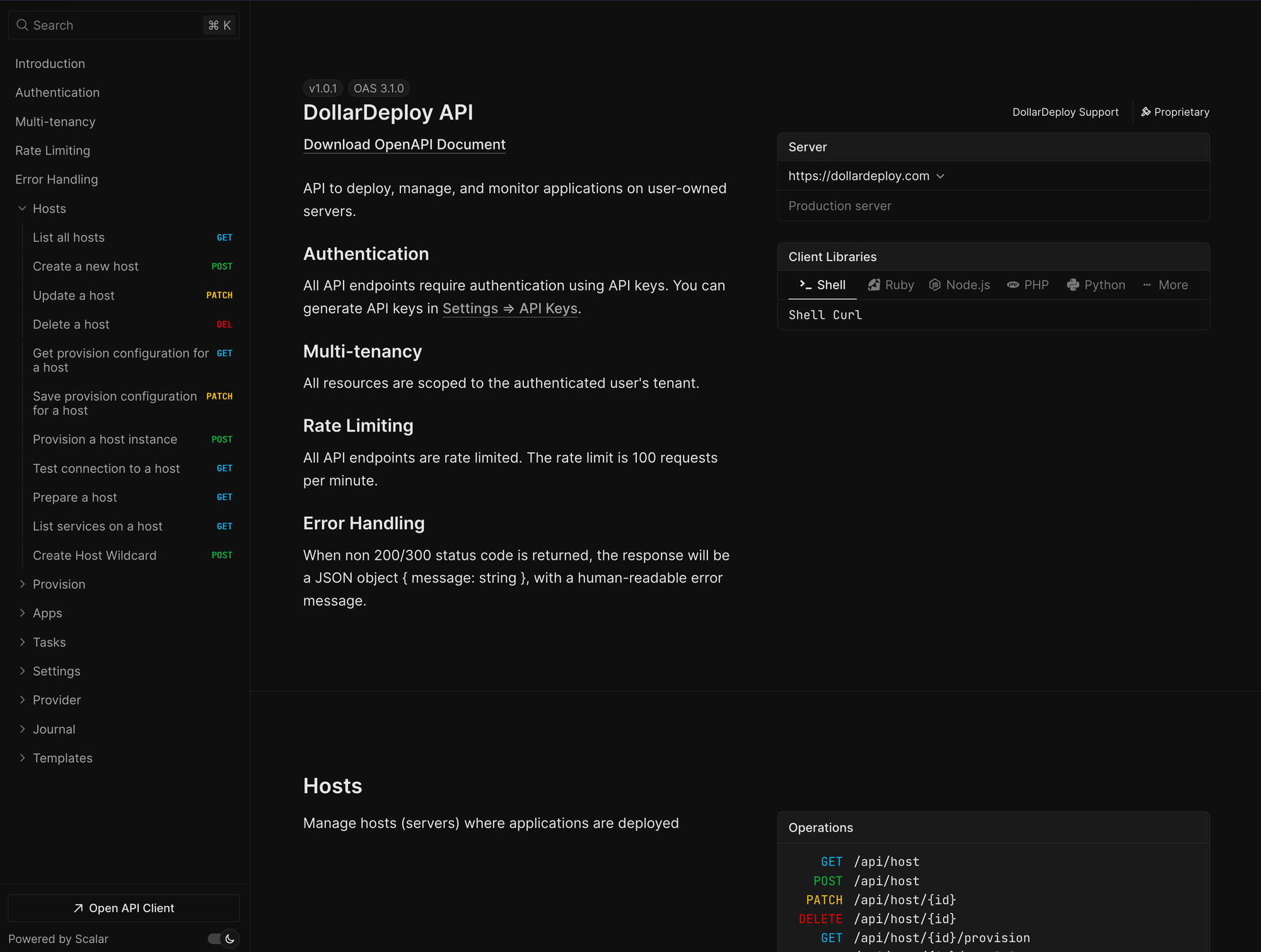Choose the PHP client library icon

1013,285
